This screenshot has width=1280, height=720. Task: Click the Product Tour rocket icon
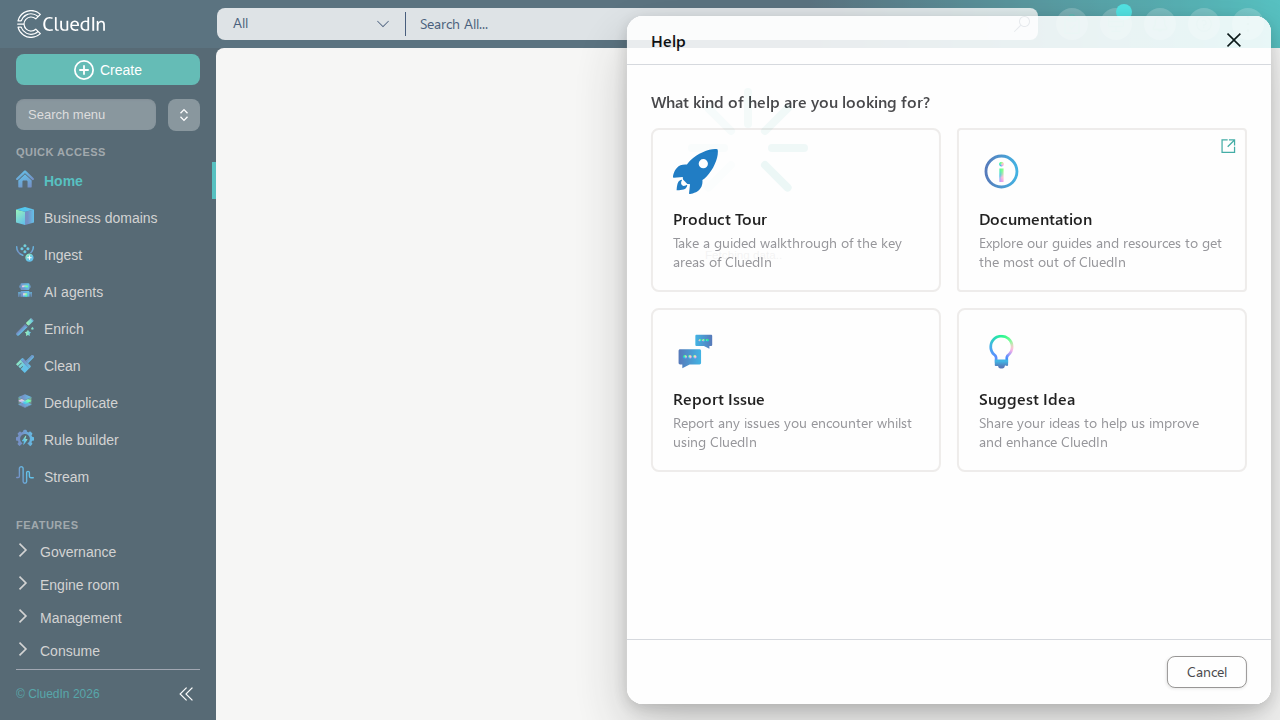click(x=696, y=171)
